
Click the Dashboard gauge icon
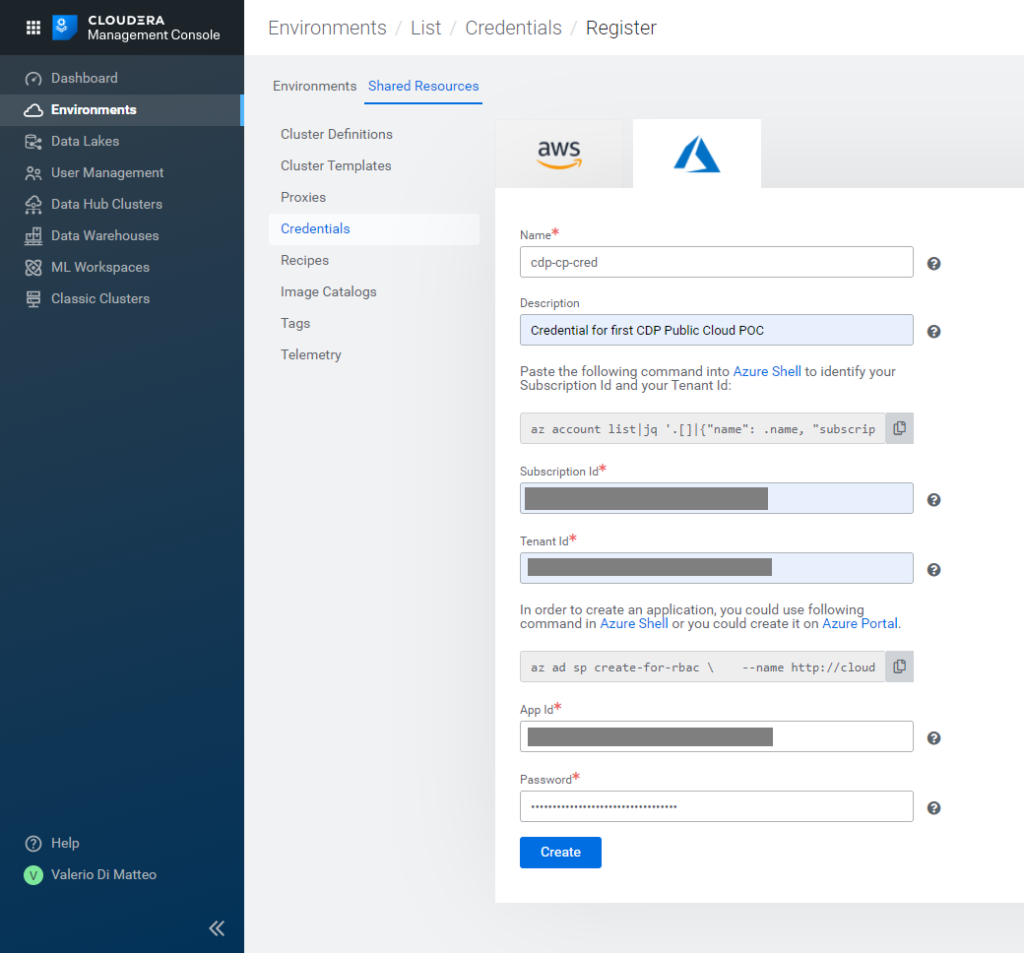[x=33, y=78]
